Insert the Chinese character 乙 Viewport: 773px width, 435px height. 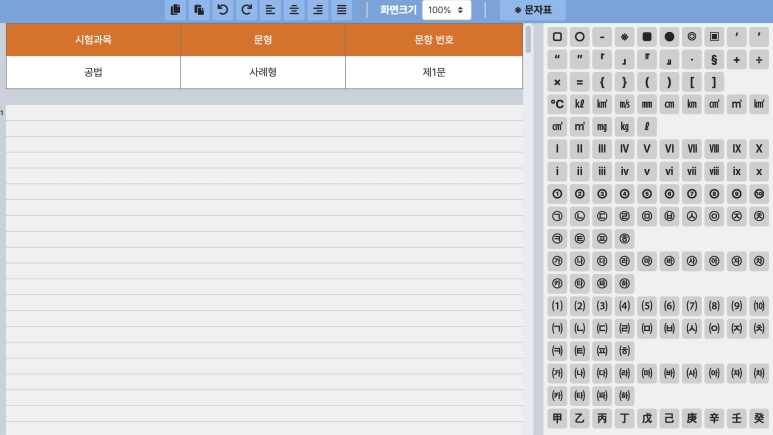[x=580, y=418]
